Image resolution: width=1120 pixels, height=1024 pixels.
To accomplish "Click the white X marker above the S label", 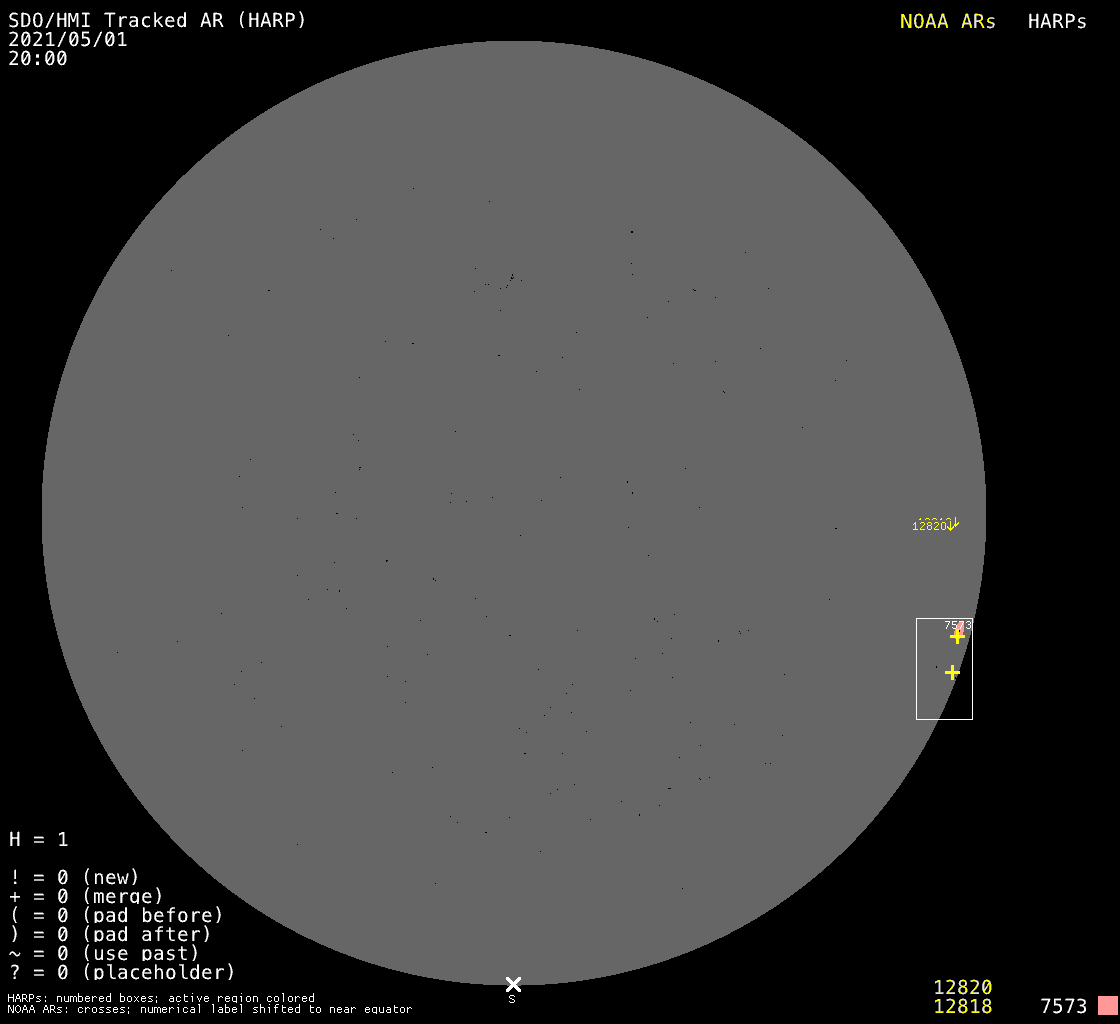I will tap(513, 984).
